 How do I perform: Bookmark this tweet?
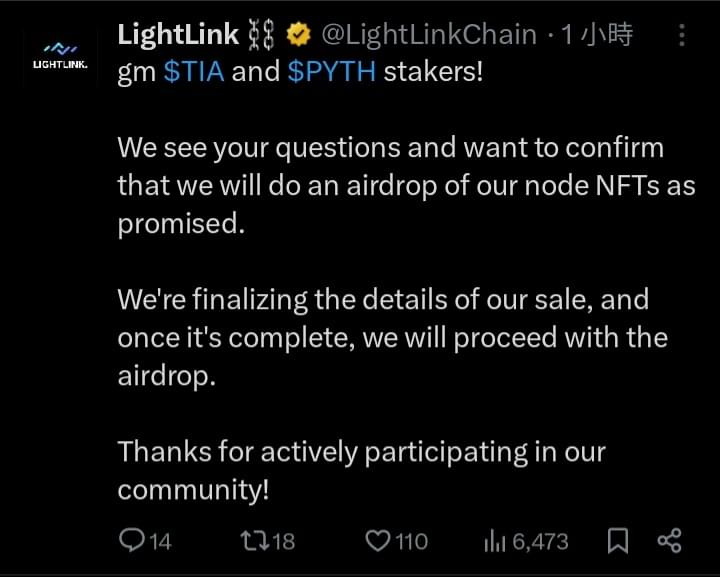pyautogui.click(x=618, y=540)
